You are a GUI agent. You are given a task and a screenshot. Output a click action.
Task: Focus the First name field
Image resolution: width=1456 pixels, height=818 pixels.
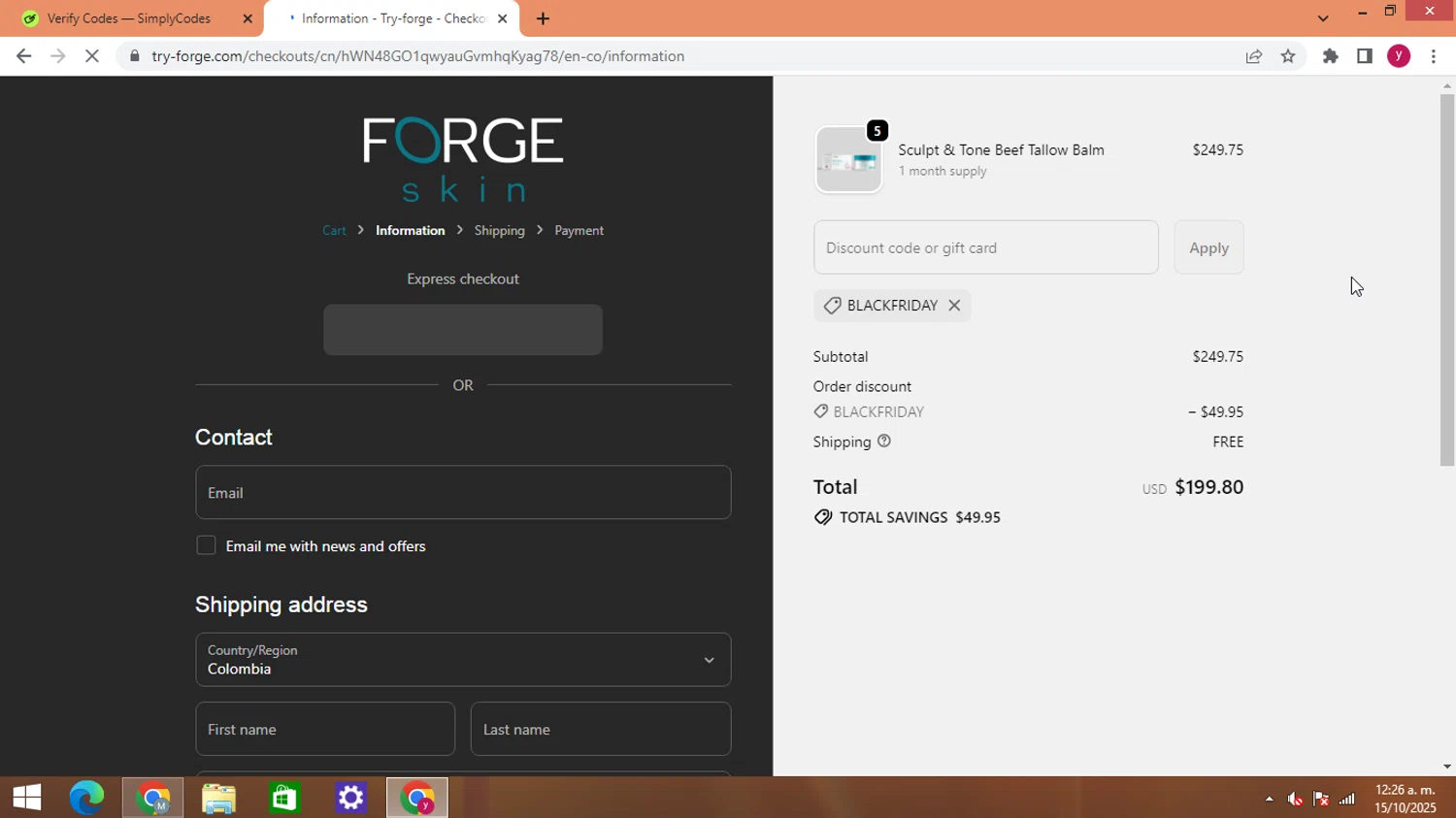(325, 729)
